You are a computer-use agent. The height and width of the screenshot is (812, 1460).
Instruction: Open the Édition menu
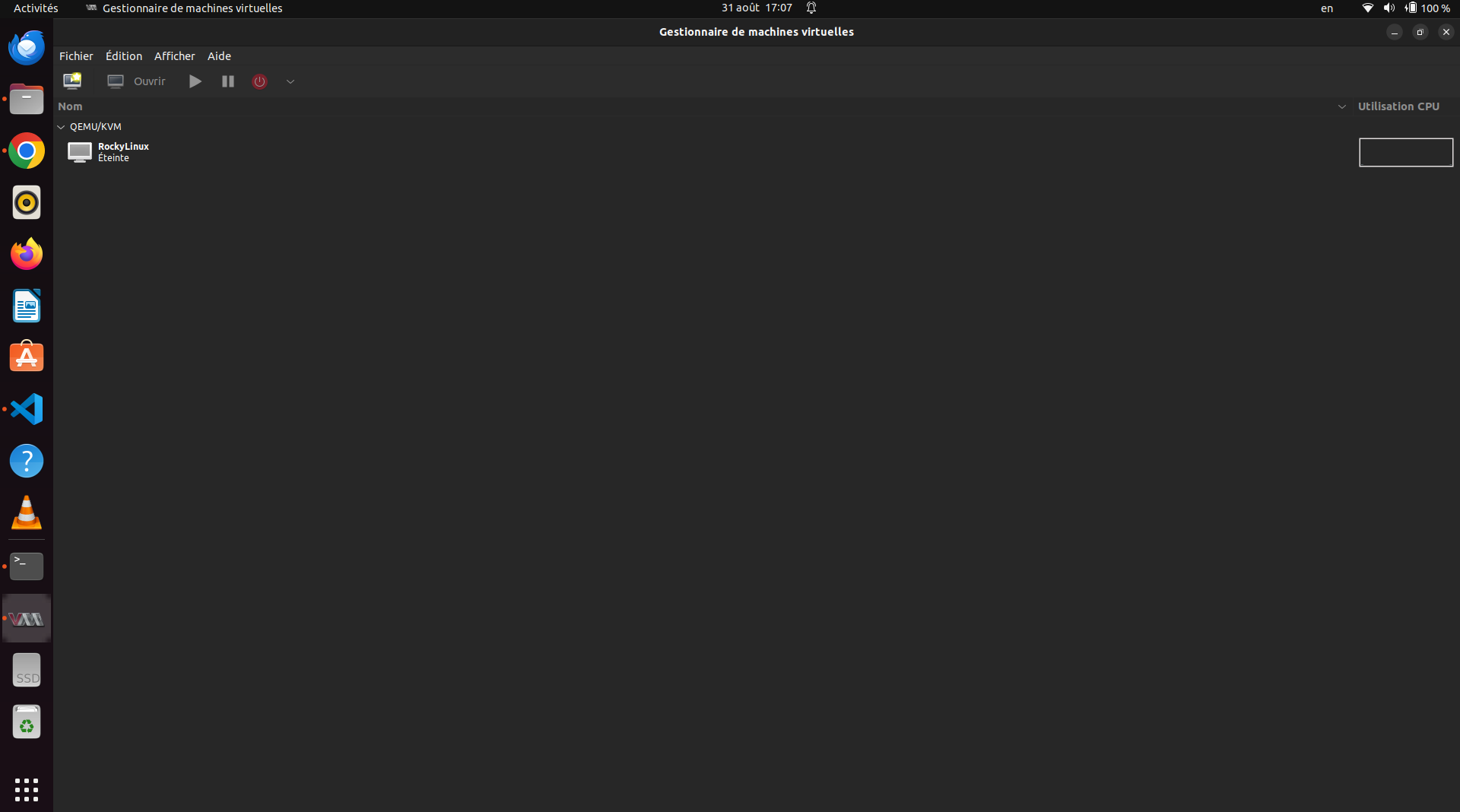click(x=124, y=56)
